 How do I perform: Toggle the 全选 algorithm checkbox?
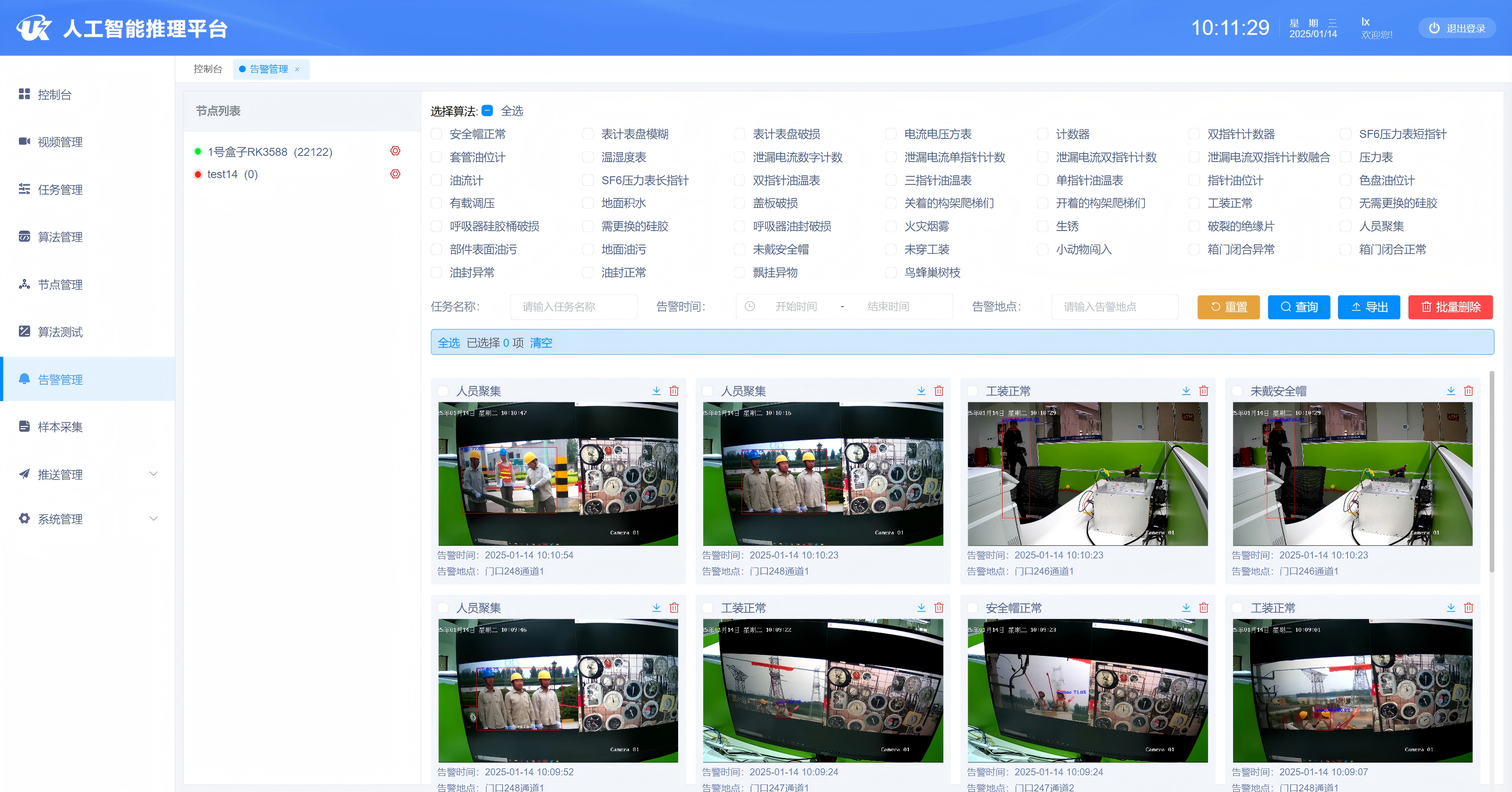487,111
